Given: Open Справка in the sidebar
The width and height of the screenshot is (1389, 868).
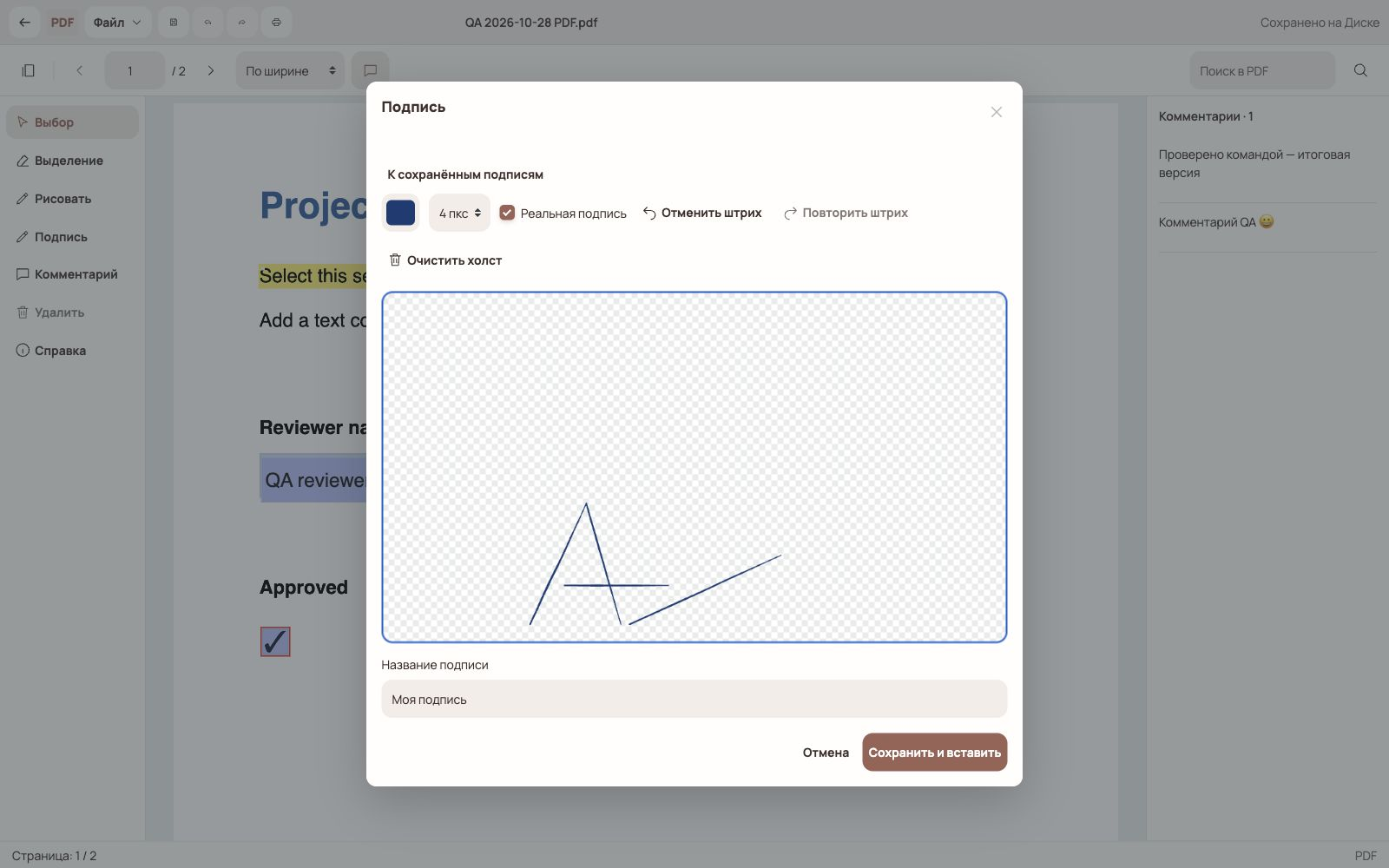Looking at the screenshot, I should tap(72, 351).
